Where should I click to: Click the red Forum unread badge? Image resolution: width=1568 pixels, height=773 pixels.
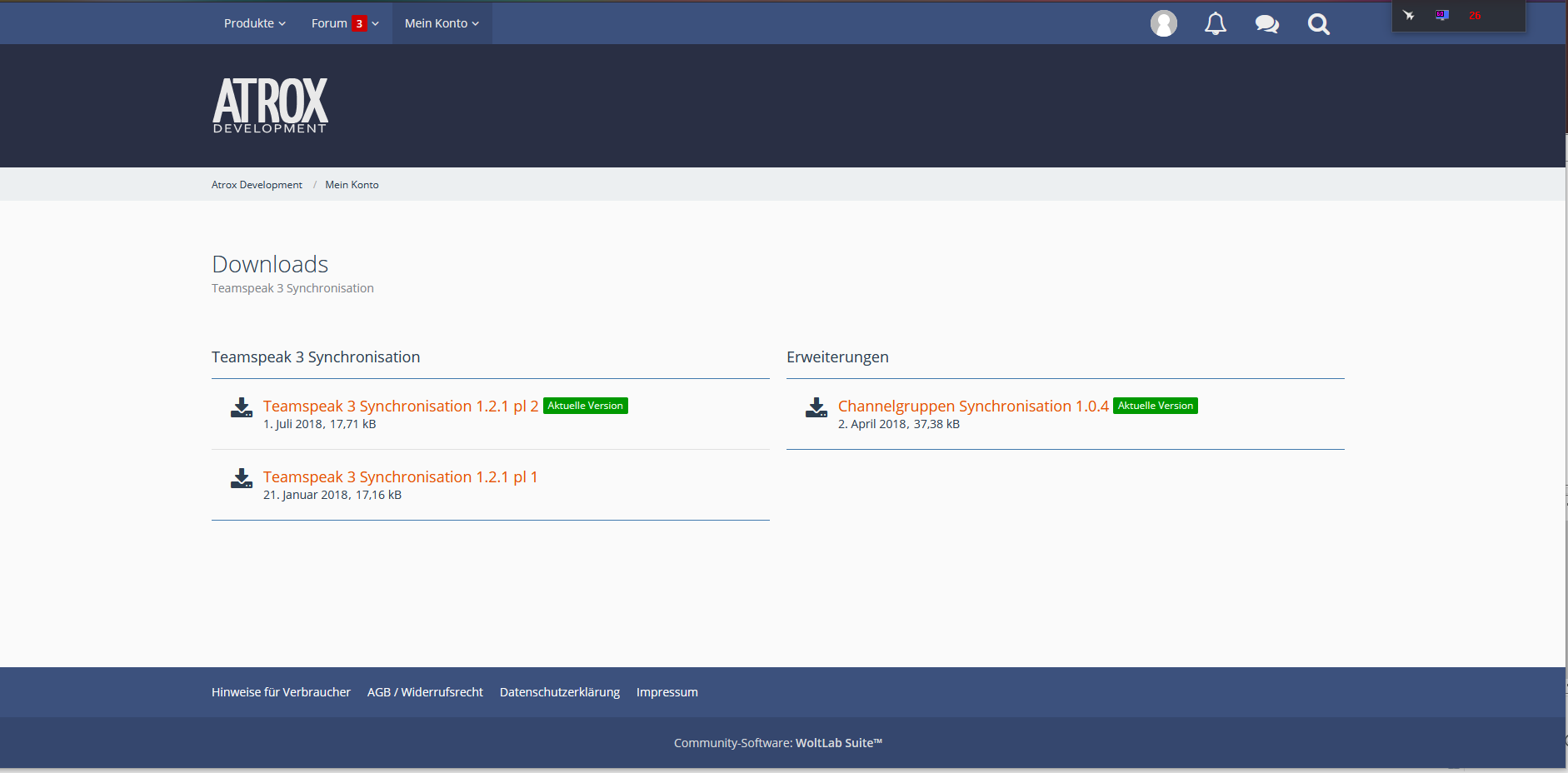coord(359,23)
